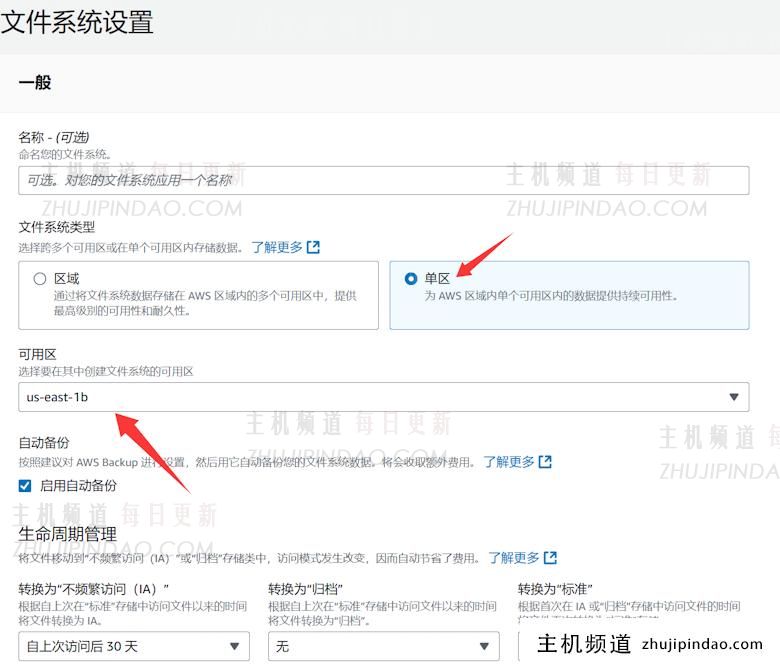Click the 启用自动备份 label text
The width and height of the screenshot is (780, 668).
click(78, 485)
